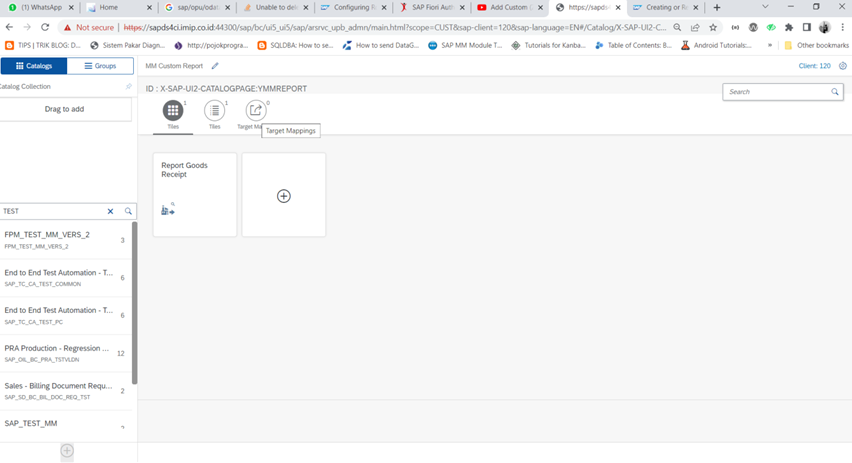Toggle the browser side panel
The height and width of the screenshot is (463, 852).
pos(807,27)
